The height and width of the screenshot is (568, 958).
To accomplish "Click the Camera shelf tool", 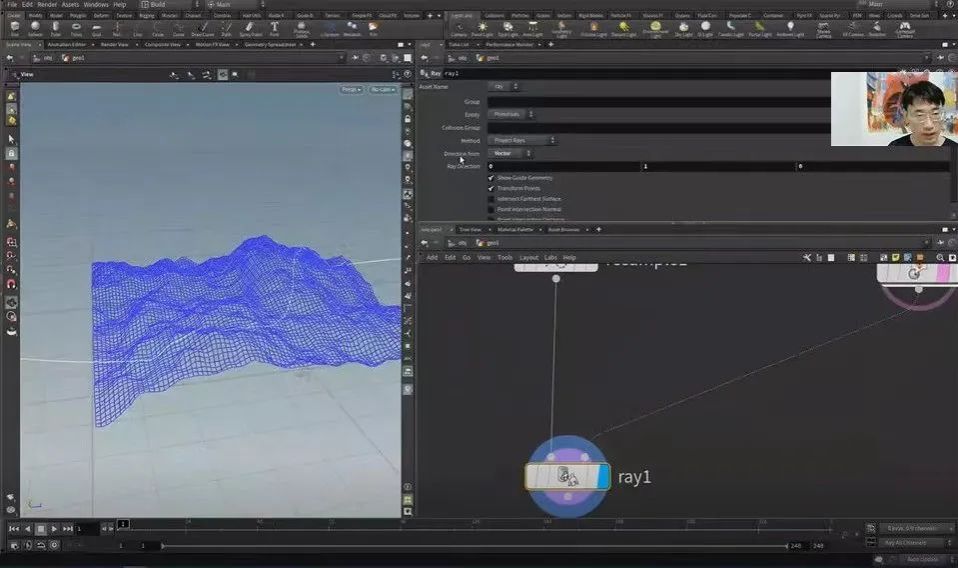I will pos(458,28).
